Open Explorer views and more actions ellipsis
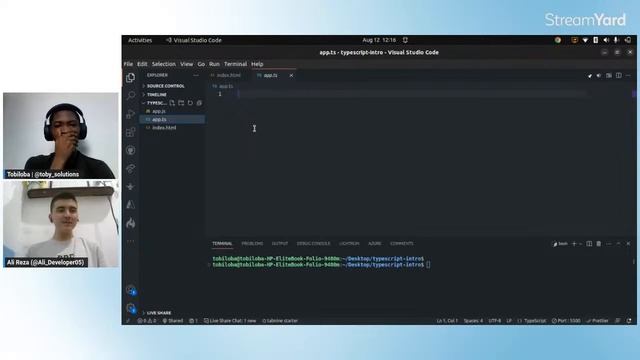 pos(196,75)
